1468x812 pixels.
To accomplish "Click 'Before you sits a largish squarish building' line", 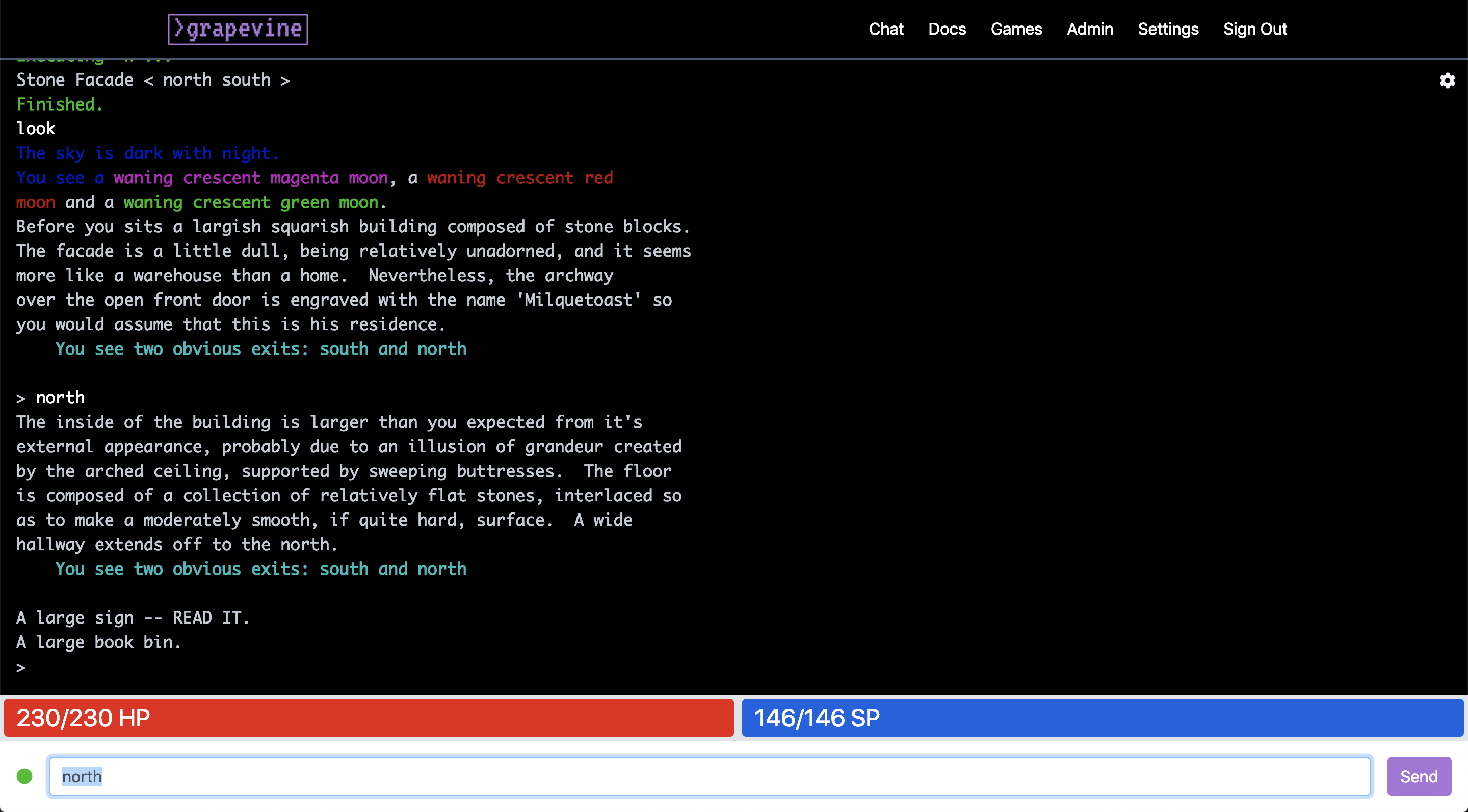I will click(353, 227).
